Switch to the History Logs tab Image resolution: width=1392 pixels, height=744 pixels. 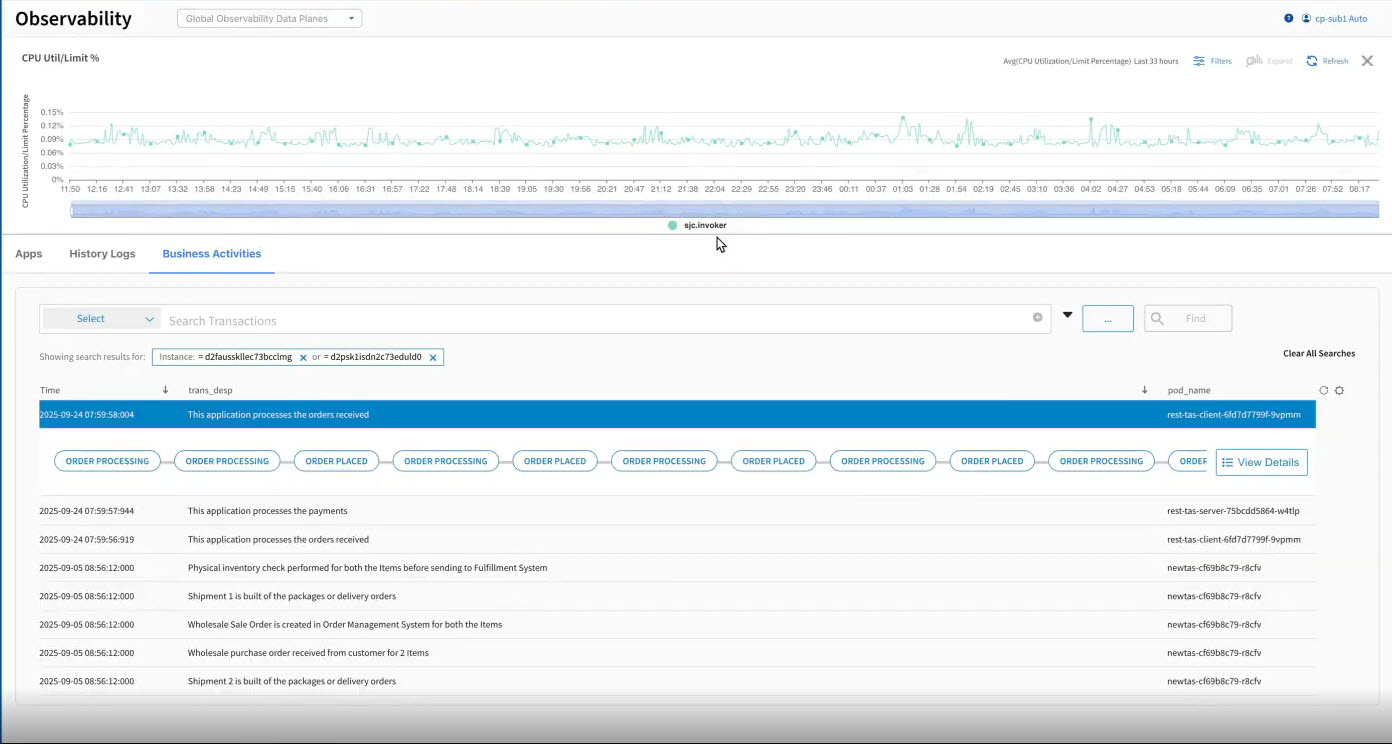102,254
